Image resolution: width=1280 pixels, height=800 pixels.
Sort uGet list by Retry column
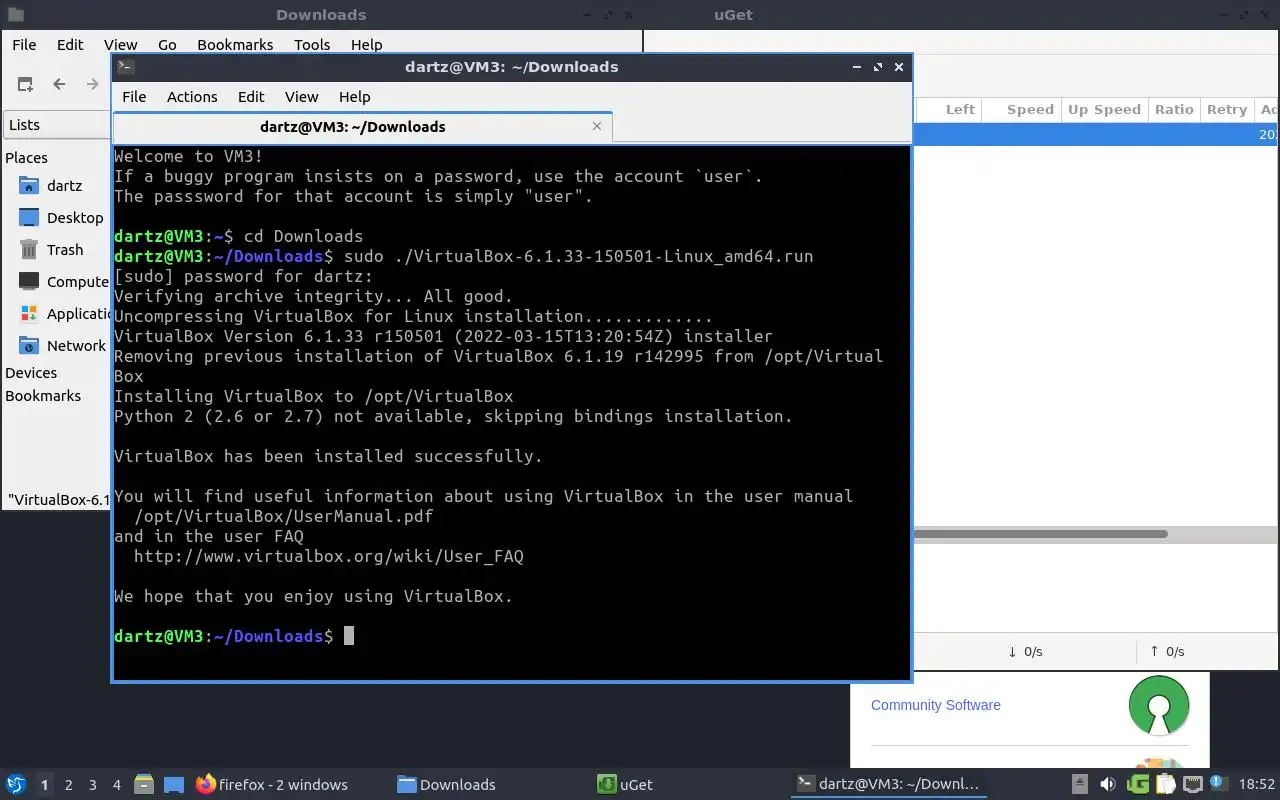coord(1226,110)
